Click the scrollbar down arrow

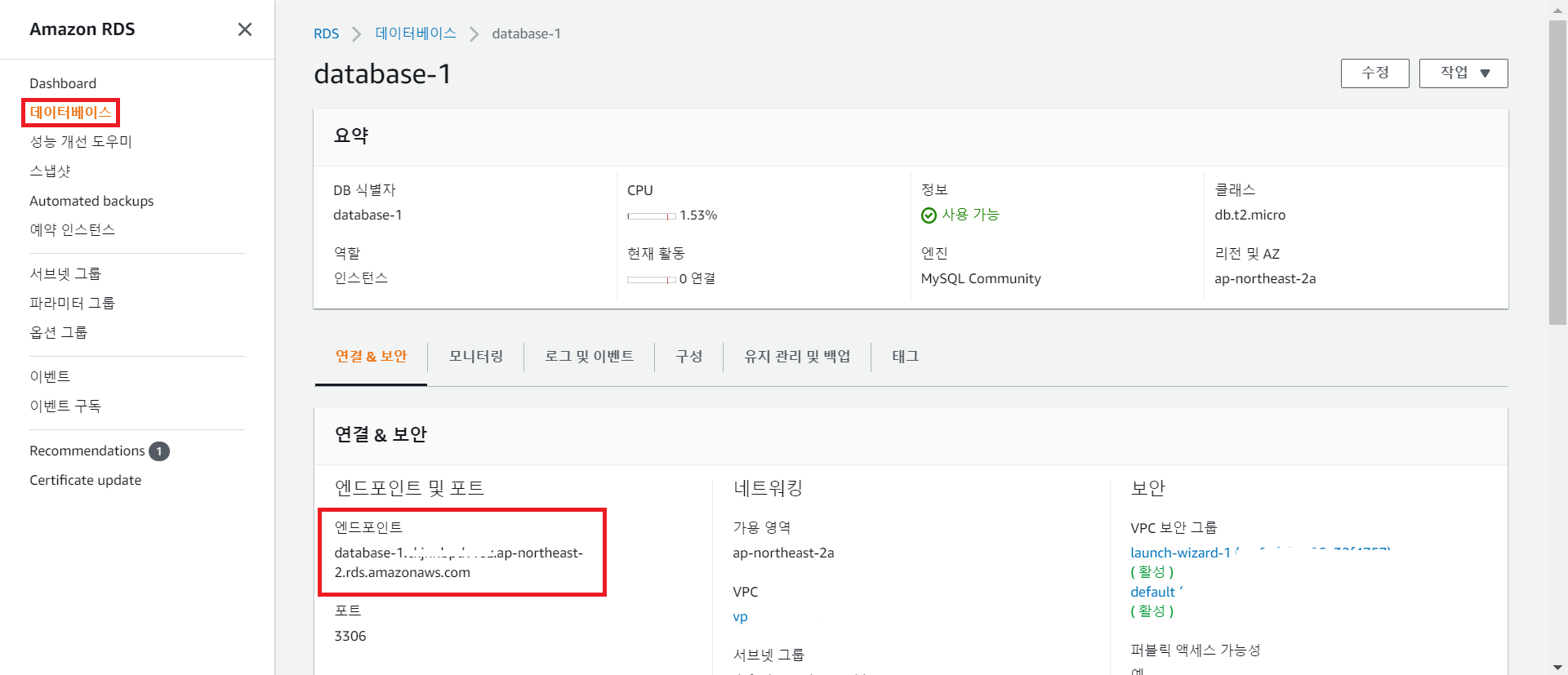point(1557,667)
